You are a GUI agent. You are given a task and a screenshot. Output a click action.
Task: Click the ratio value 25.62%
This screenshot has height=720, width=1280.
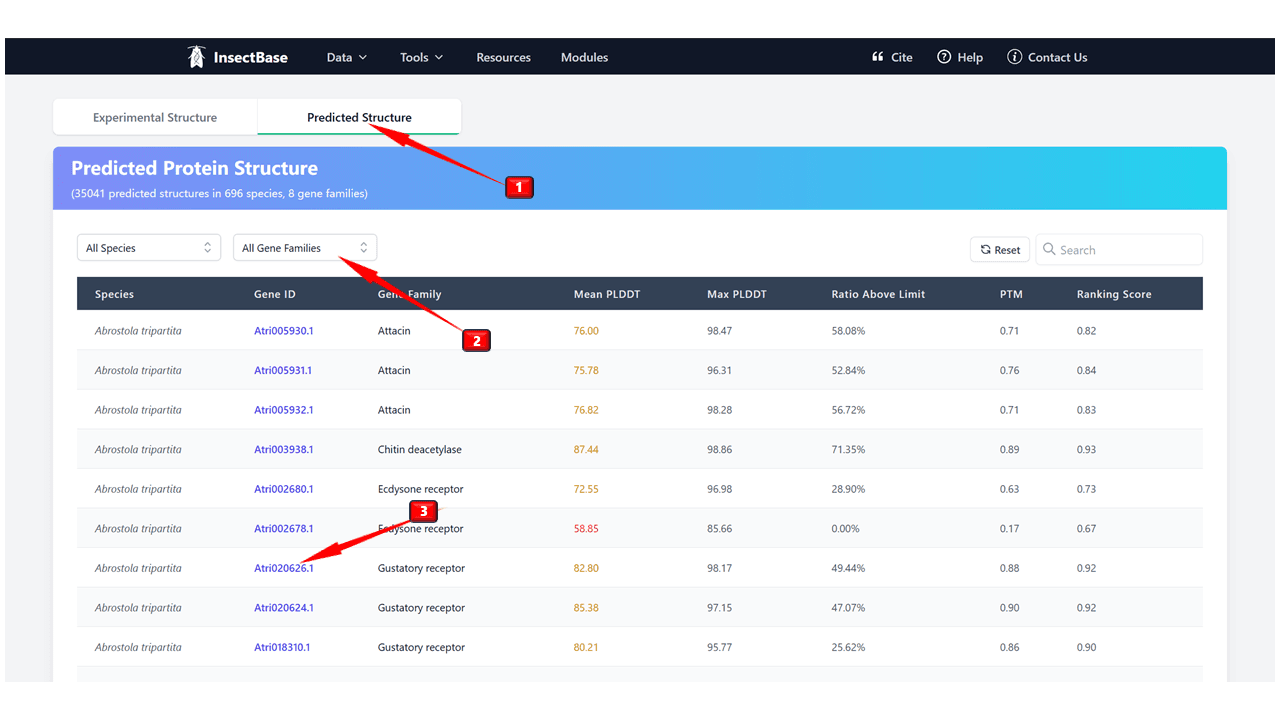(x=849, y=647)
